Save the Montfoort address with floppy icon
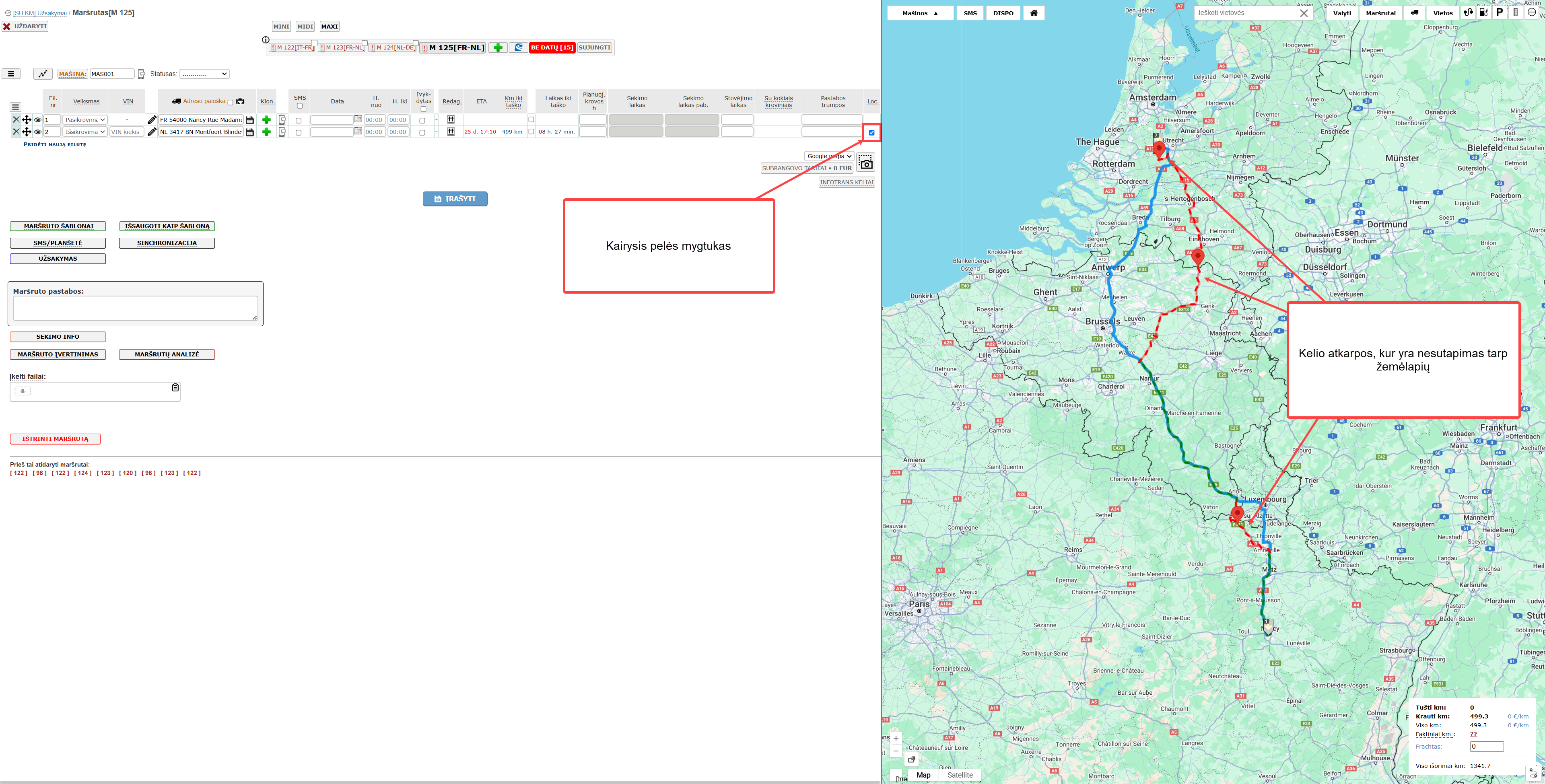 pyautogui.click(x=250, y=132)
